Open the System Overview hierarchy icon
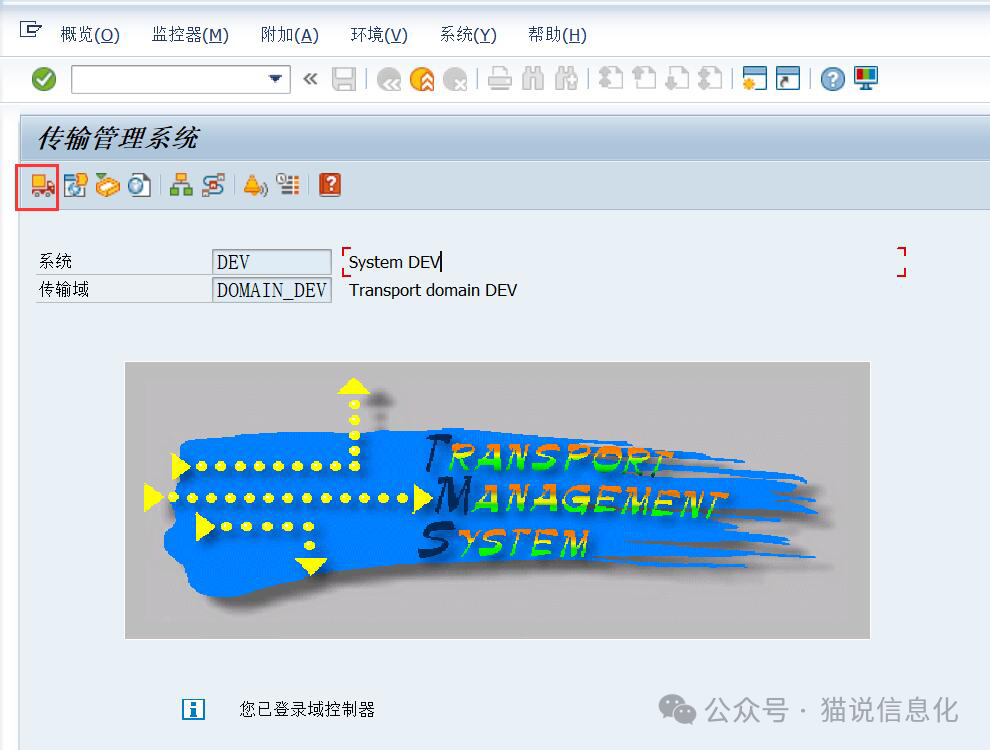Viewport: 990px width, 750px height. click(181, 185)
